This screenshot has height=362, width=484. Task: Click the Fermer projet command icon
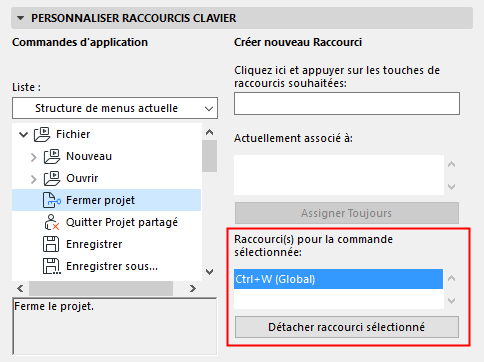click(52, 200)
